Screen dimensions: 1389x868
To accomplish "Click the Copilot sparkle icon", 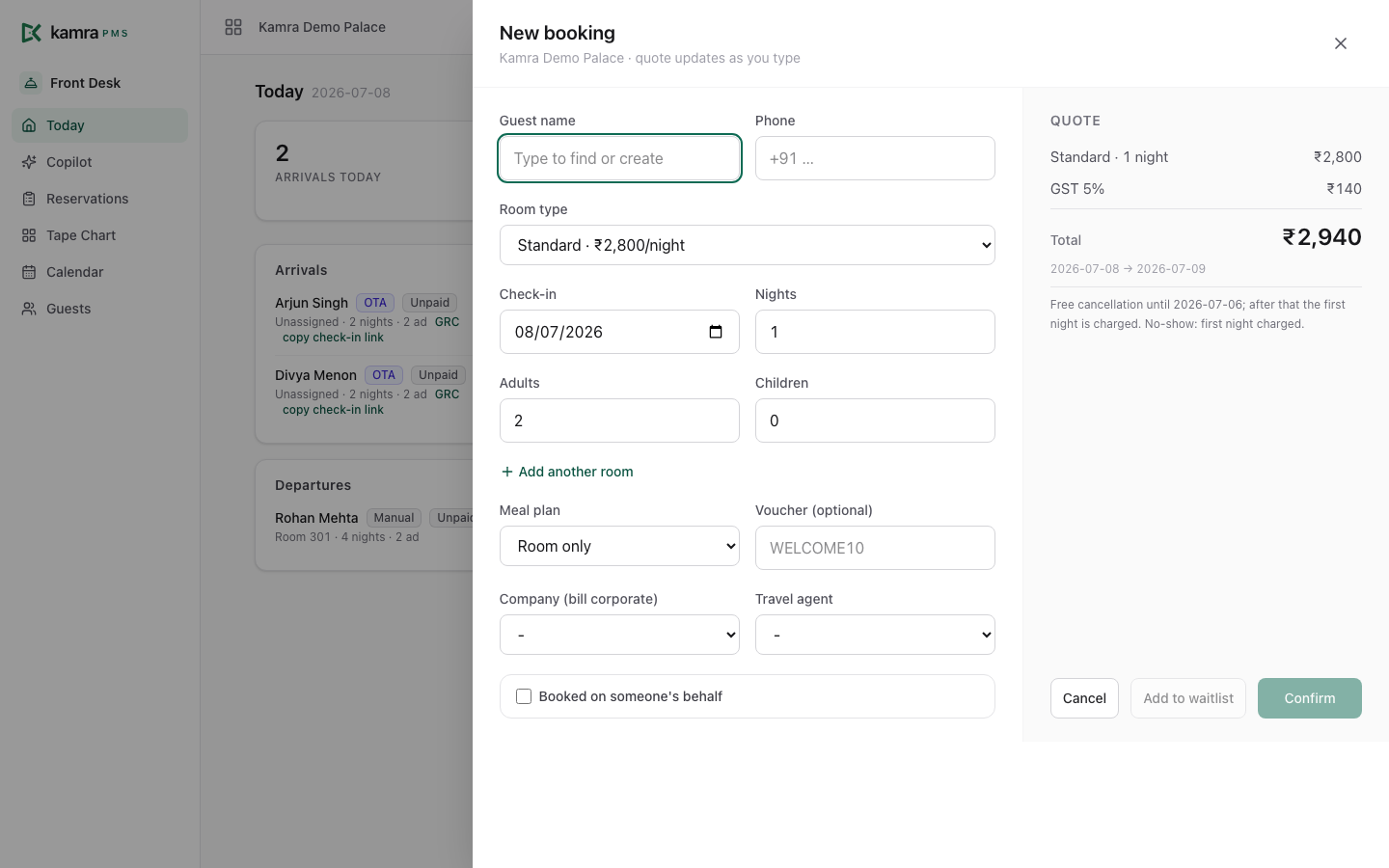I will 29,162.
